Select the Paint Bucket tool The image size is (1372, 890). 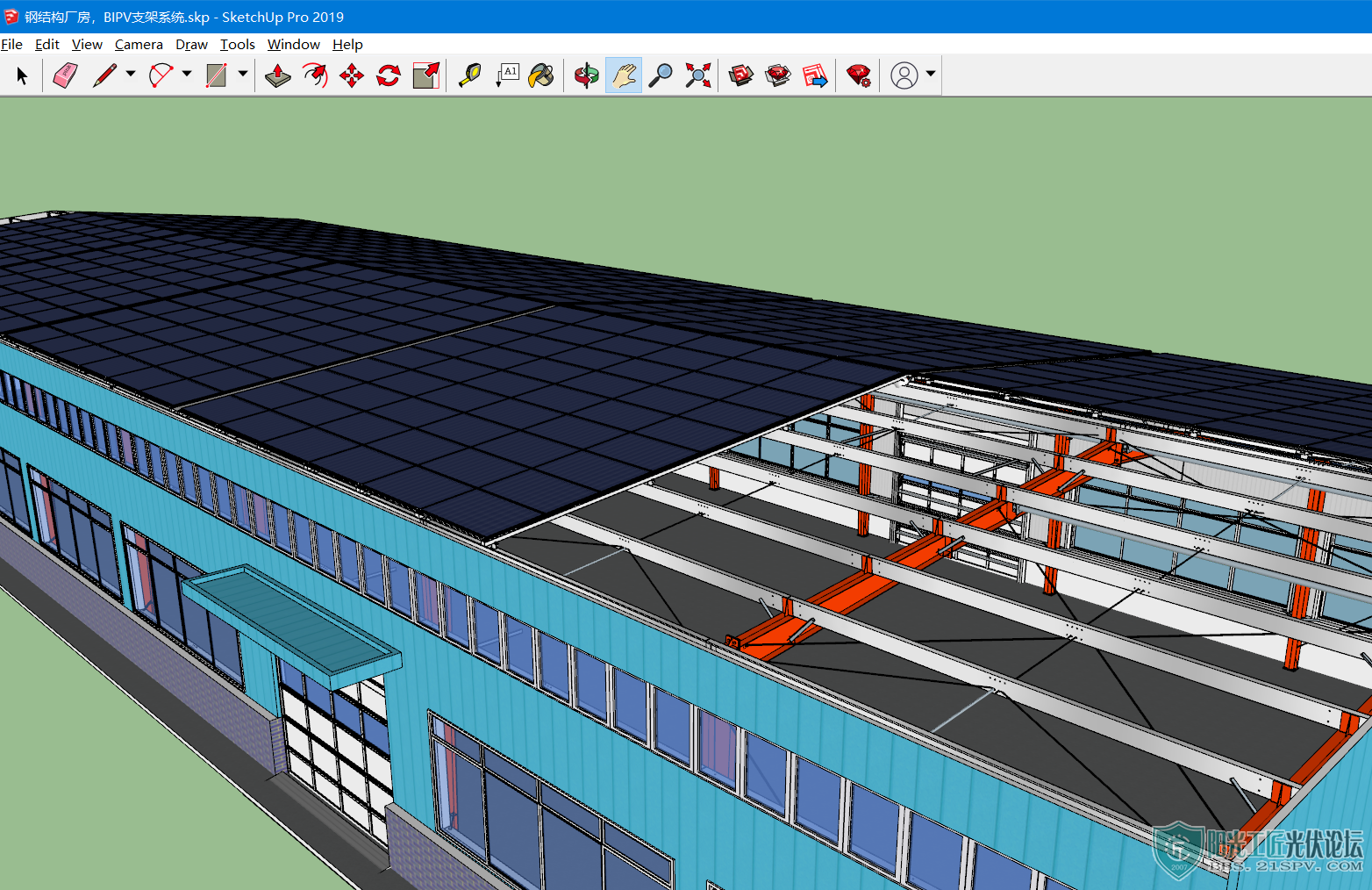coord(542,75)
